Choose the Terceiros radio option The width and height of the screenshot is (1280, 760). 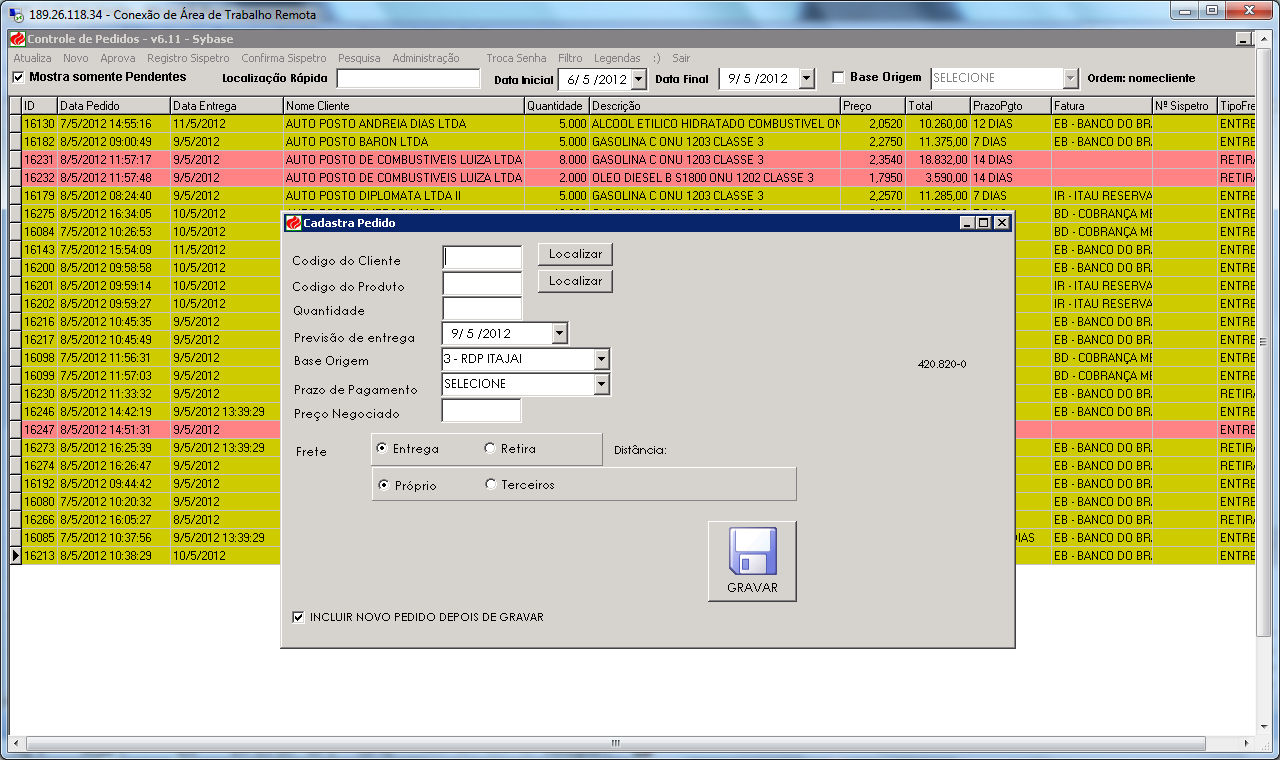click(490, 484)
